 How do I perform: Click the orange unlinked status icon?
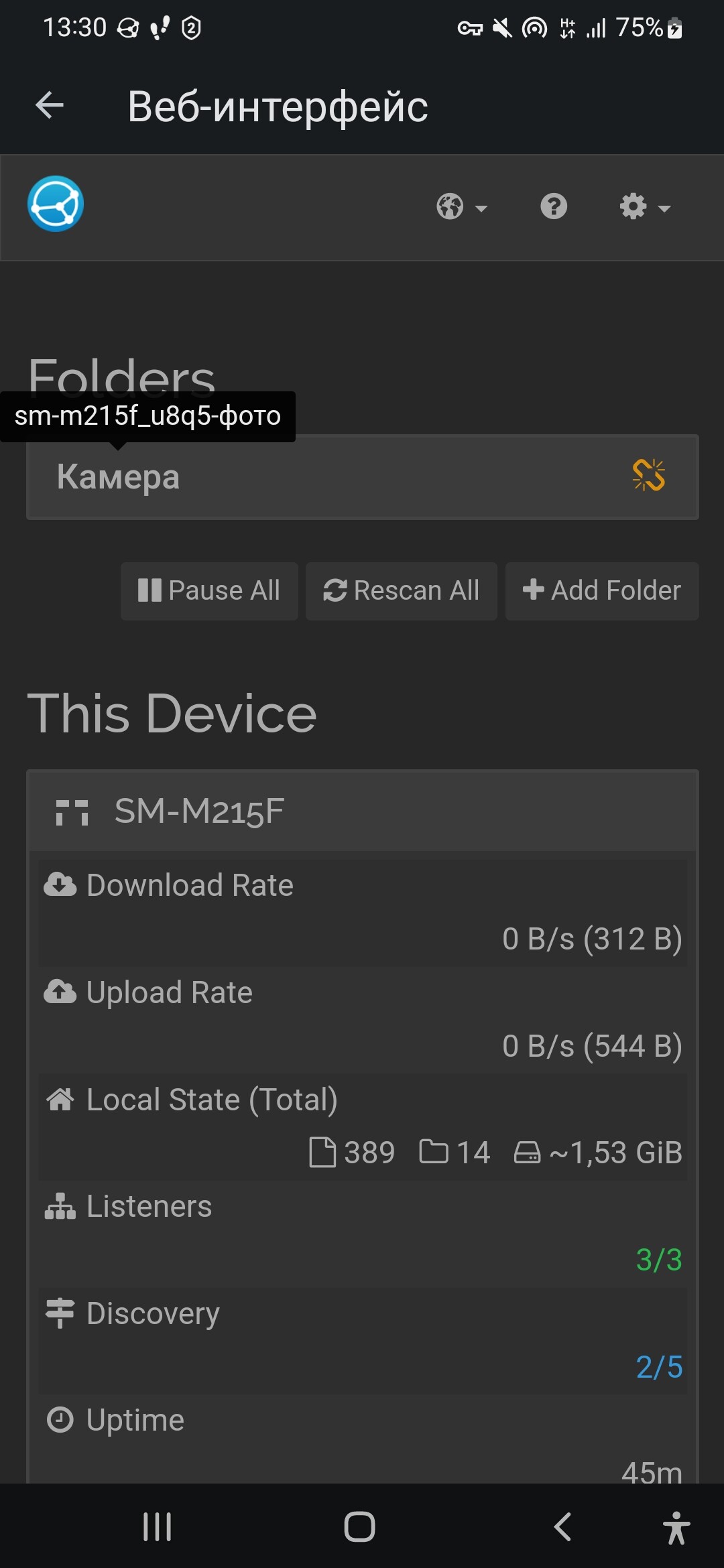(x=649, y=476)
